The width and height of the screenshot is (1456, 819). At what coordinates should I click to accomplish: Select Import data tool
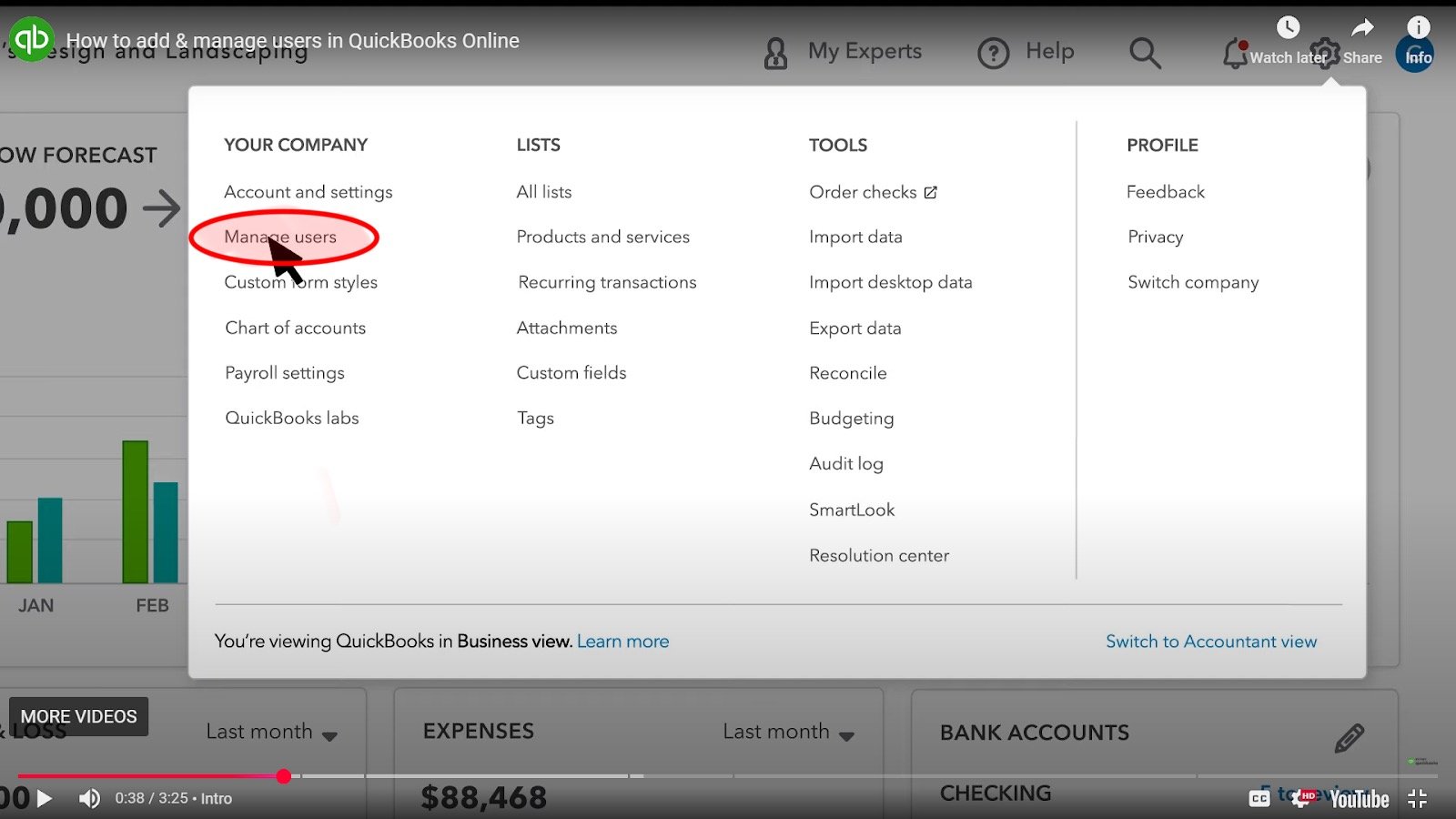point(855,237)
